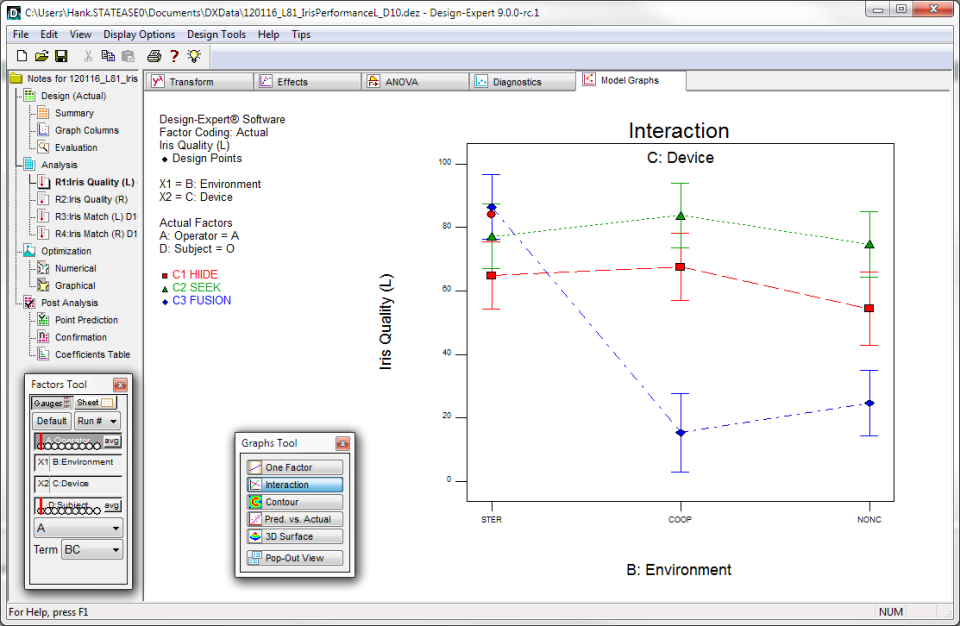960x626 pixels.
Task: Open the Contour graph
Action: (294, 502)
